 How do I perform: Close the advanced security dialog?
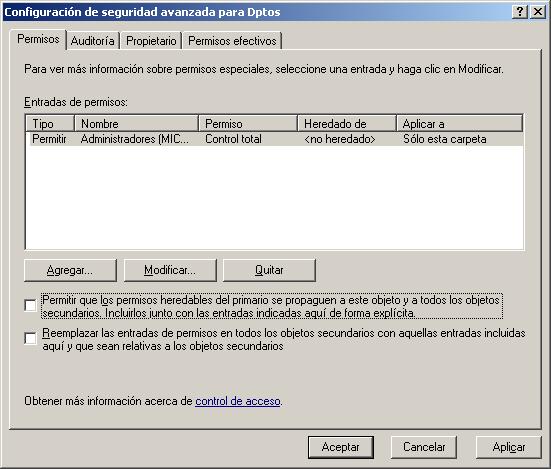(x=538, y=12)
